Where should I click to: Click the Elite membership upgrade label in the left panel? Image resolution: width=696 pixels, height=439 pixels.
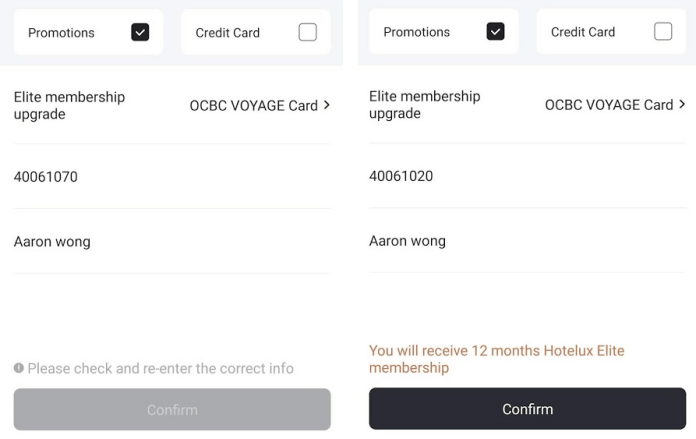[x=69, y=105]
